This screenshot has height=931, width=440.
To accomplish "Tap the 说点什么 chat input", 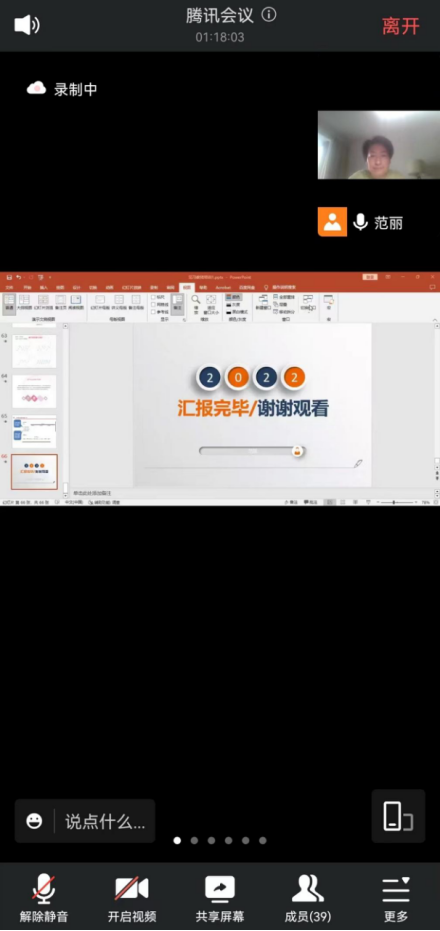I will pos(105,821).
